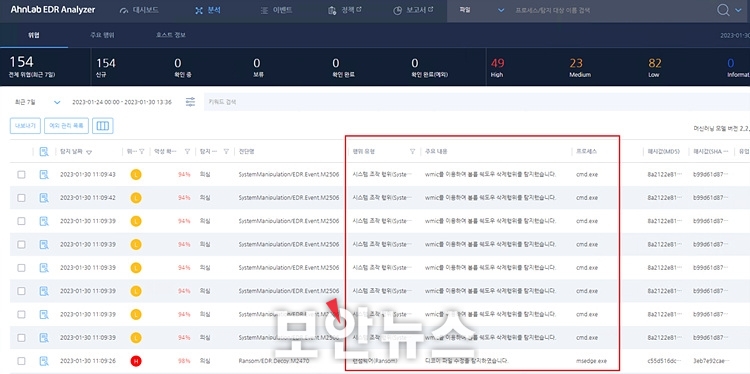Click the msedge.exe process cell
Viewport: 750px width, 374px height.
point(591,361)
